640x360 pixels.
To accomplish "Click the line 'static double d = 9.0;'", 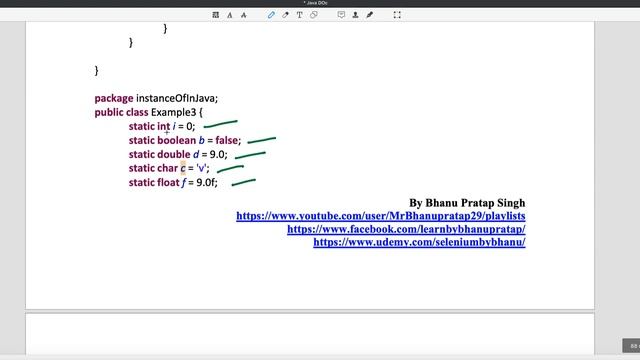I will (x=178, y=154).
